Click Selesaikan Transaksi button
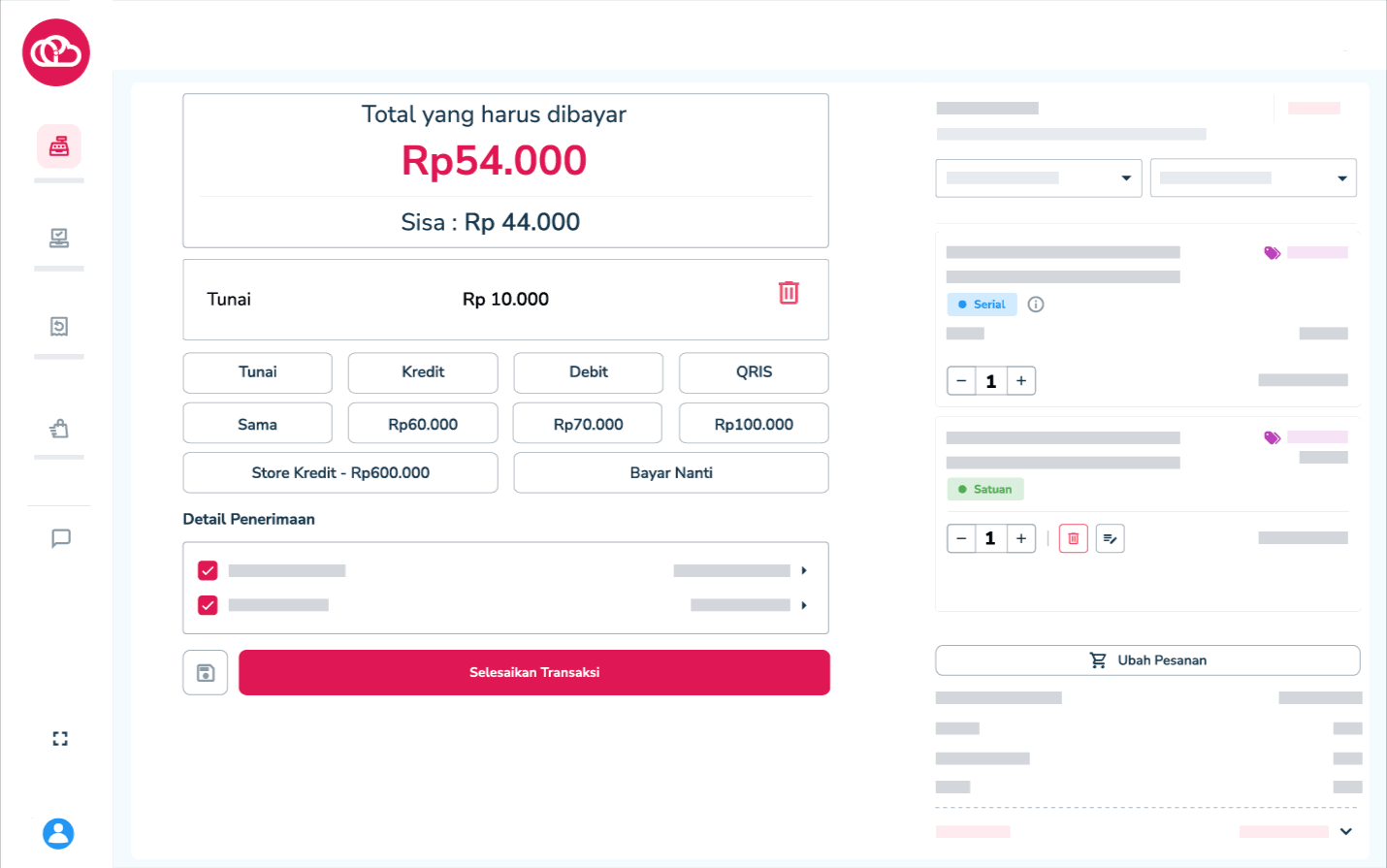Viewport: 1387px width, 868px height. (534, 673)
